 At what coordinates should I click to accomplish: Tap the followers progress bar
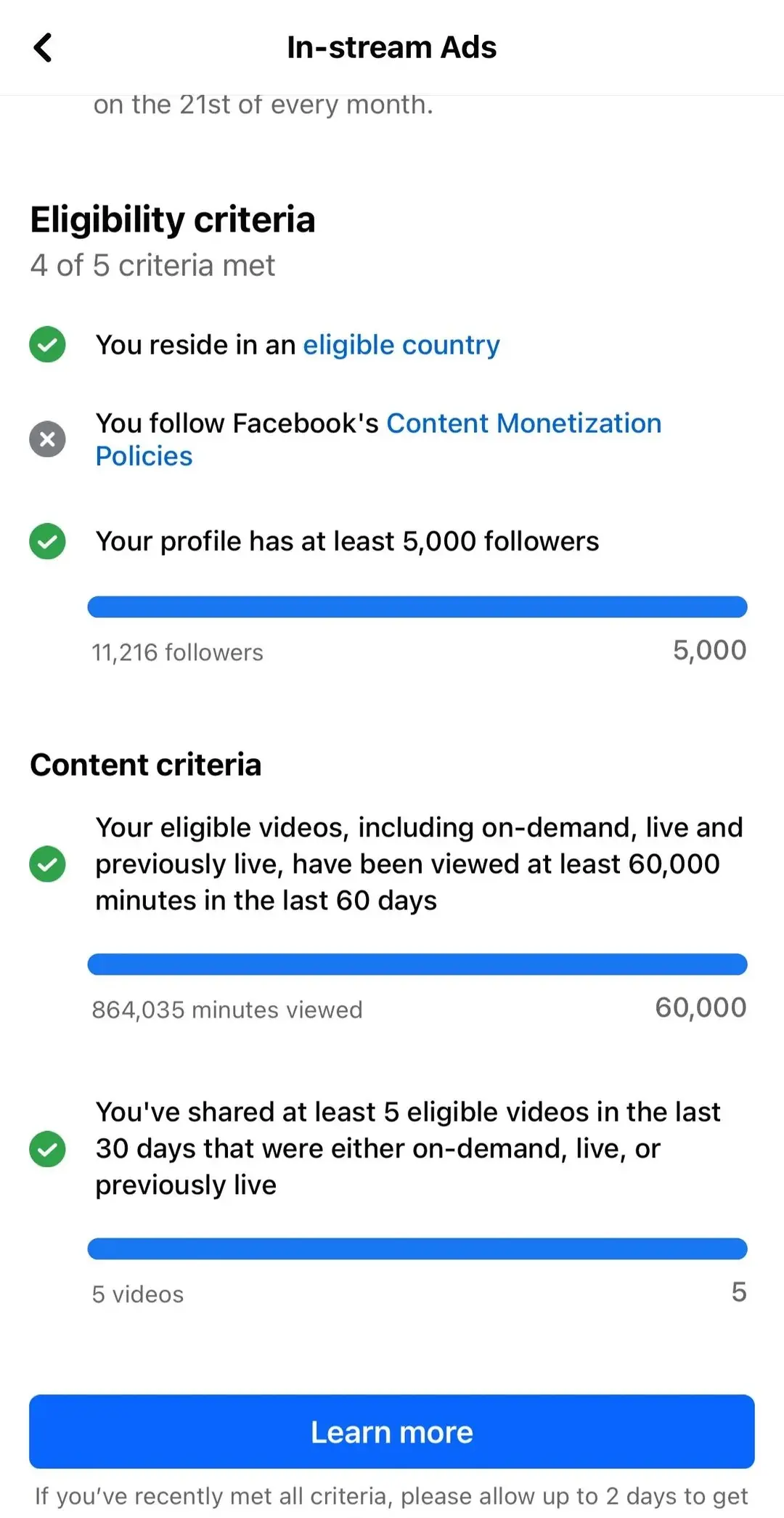[x=417, y=606]
